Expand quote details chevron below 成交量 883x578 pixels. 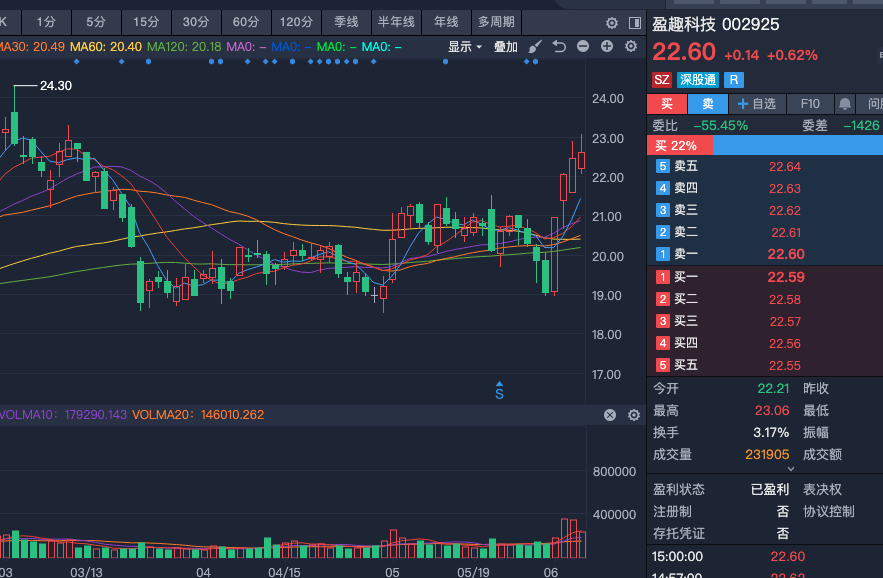[791, 469]
